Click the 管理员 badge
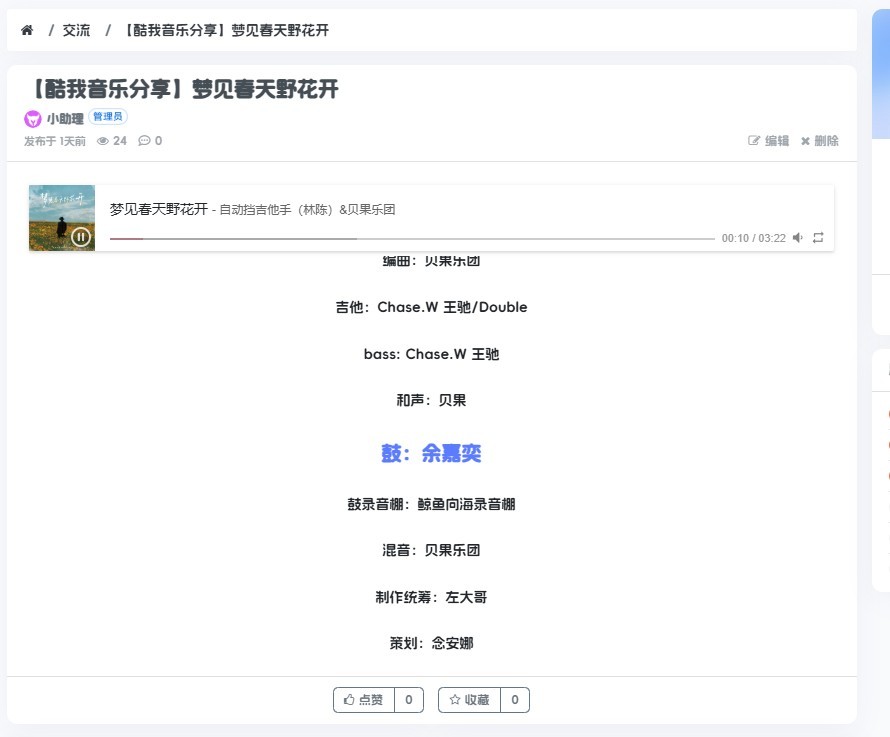 (108, 117)
